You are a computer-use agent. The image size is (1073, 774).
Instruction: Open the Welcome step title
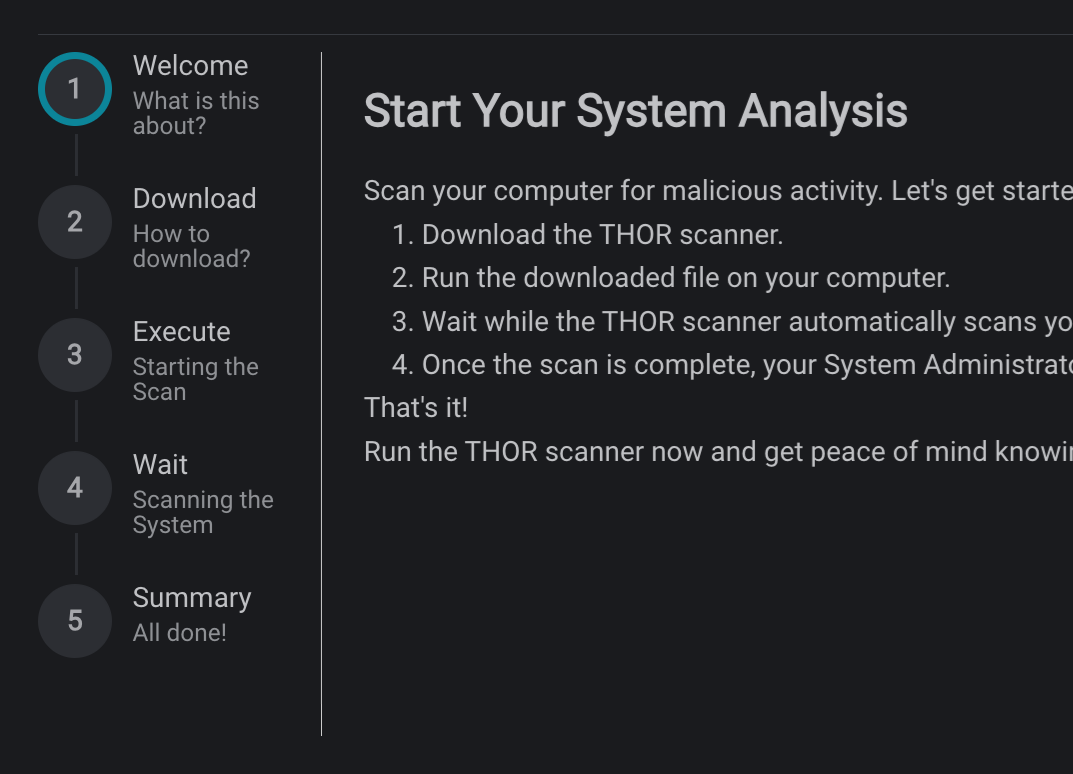click(x=190, y=66)
